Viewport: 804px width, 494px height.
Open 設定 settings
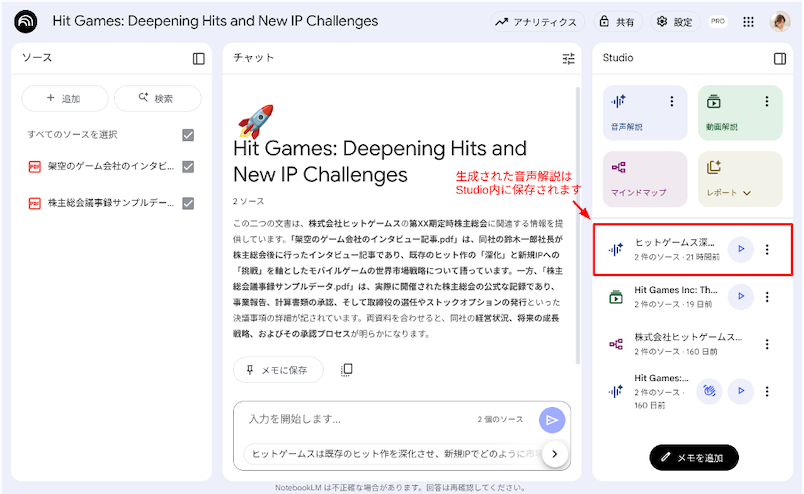675,22
